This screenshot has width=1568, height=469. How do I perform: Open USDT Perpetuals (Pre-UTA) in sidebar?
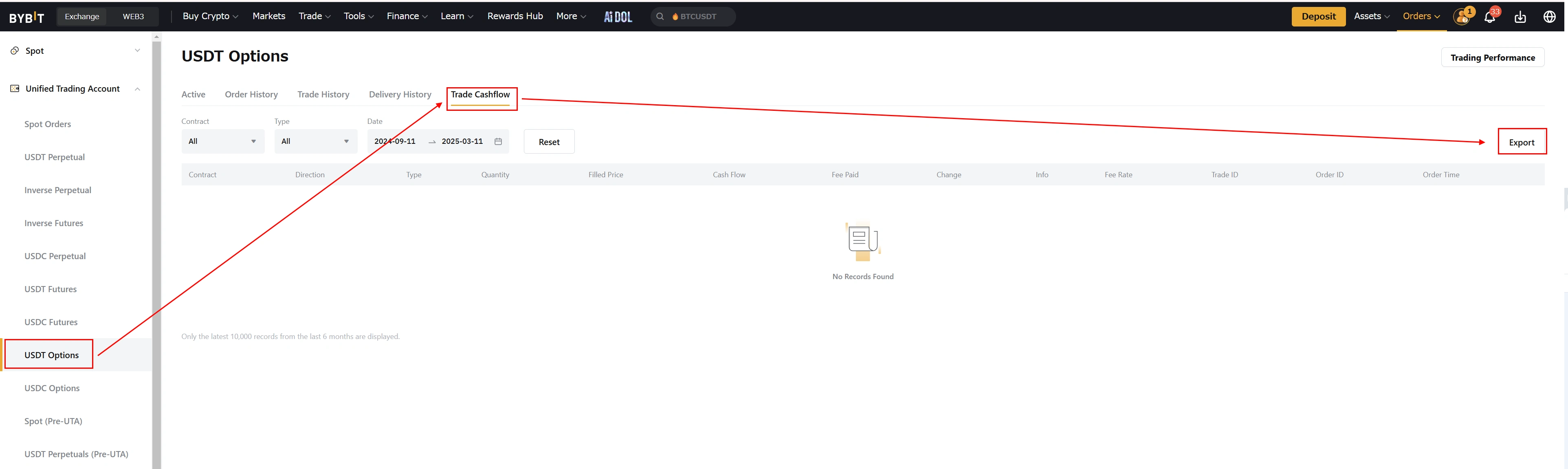(76, 454)
